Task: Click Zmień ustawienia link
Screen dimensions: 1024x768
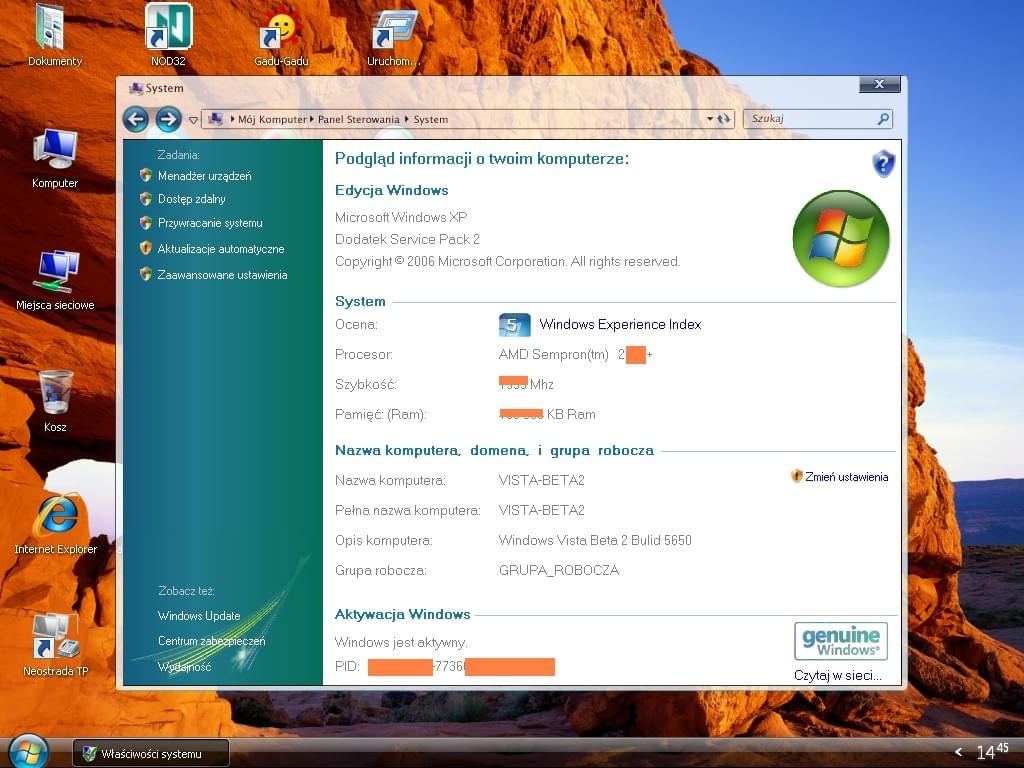Action: pos(846,477)
